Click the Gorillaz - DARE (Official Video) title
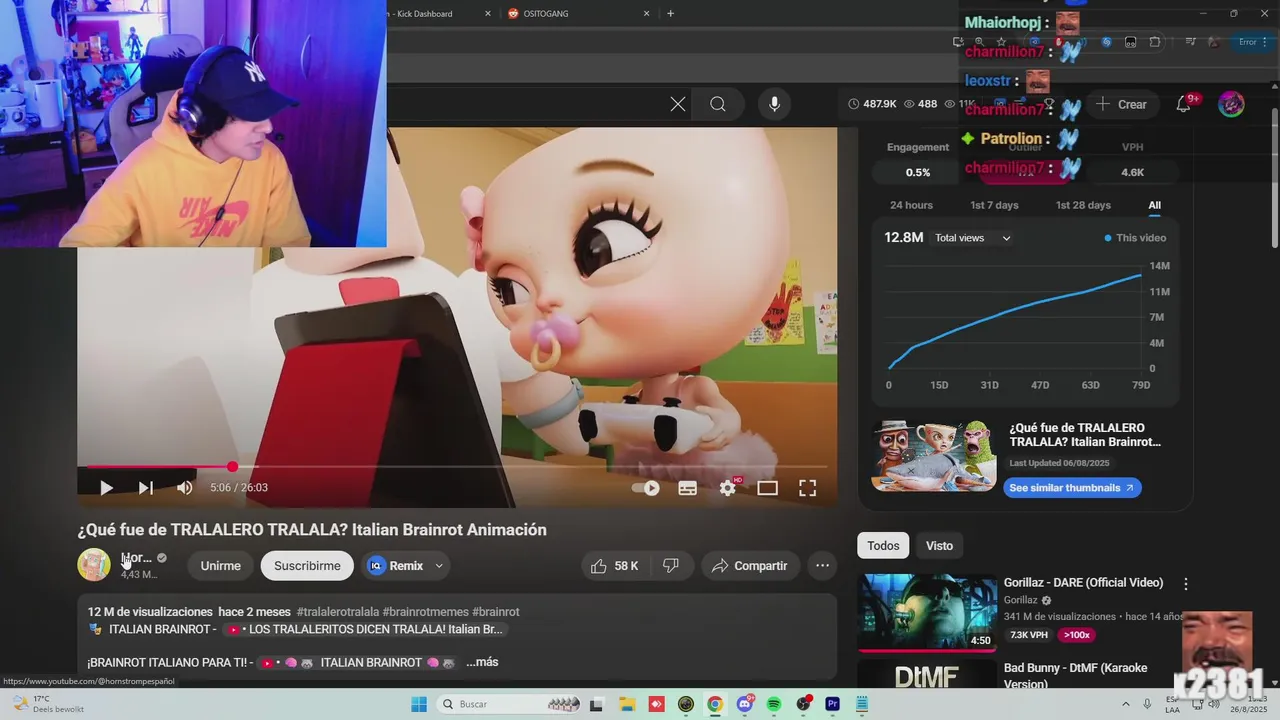Screen dimensions: 1280x720 (x=1083, y=582)
